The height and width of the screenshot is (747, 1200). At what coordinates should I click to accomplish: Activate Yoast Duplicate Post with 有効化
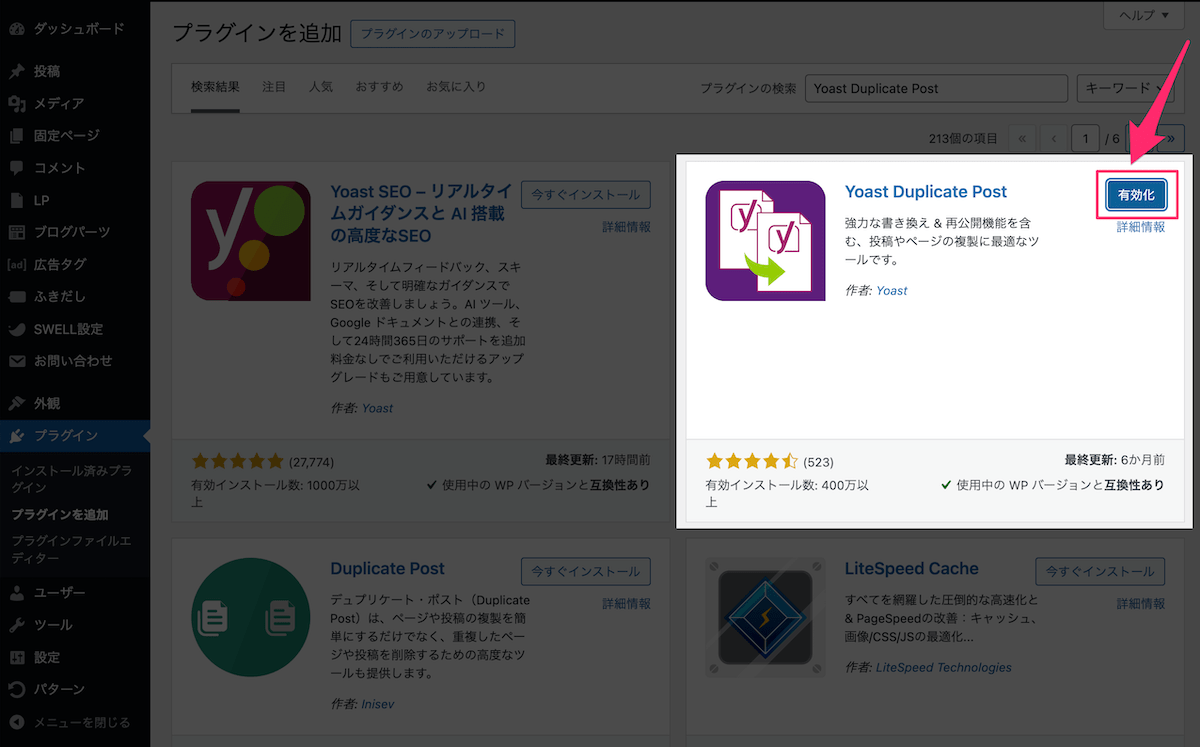[1136, 195]
